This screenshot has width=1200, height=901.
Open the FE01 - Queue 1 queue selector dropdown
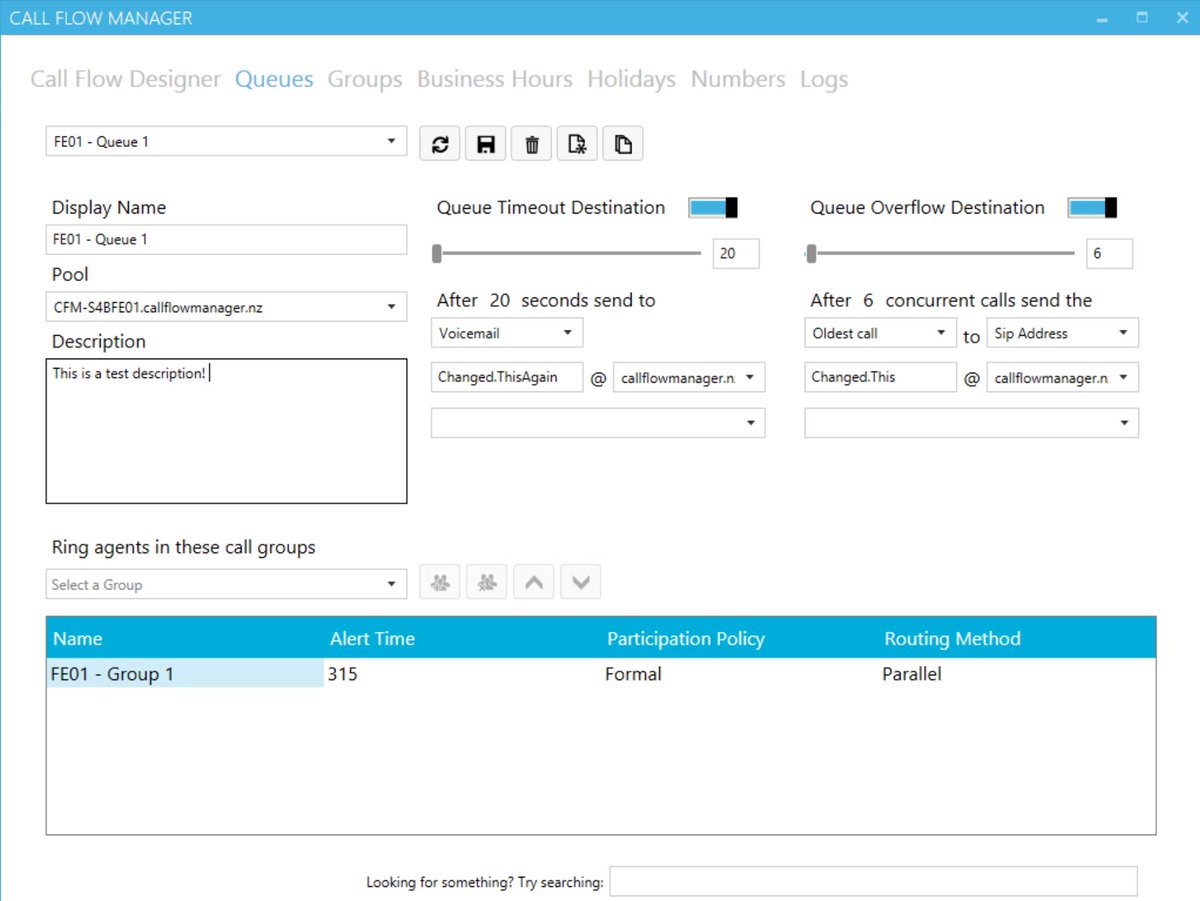coord(227,142)
